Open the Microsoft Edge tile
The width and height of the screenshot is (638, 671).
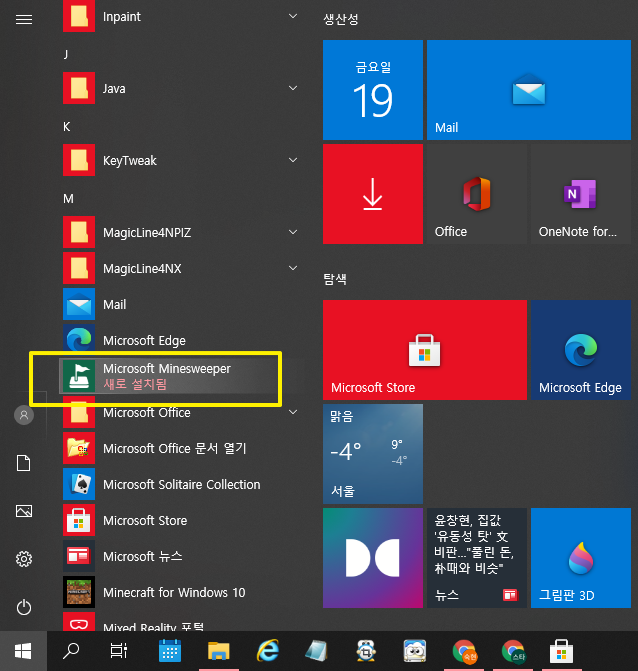coord(581,350)
